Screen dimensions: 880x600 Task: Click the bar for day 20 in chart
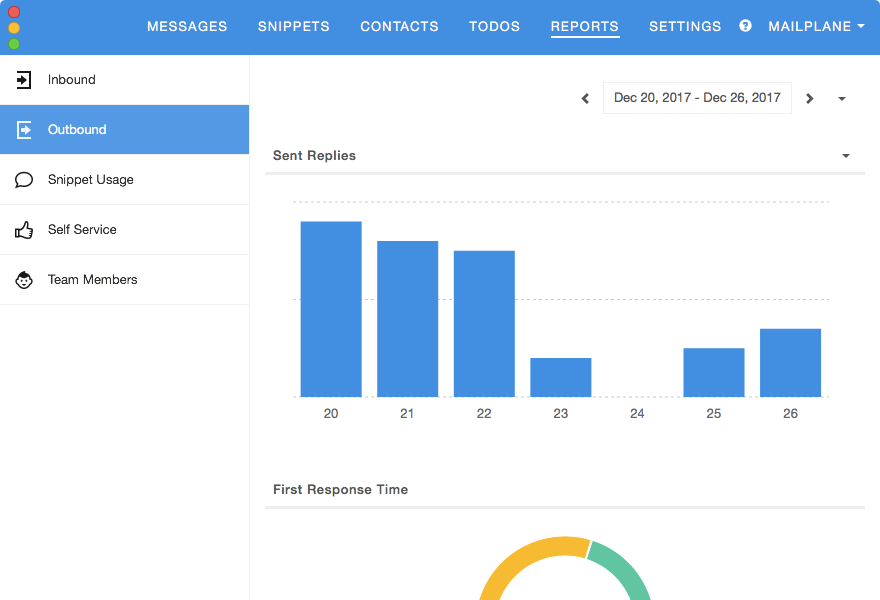(331, 309)
